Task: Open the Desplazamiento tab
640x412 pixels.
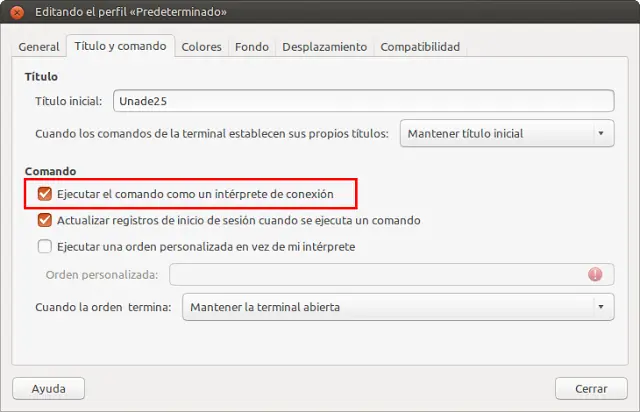Action: (324, 47)
